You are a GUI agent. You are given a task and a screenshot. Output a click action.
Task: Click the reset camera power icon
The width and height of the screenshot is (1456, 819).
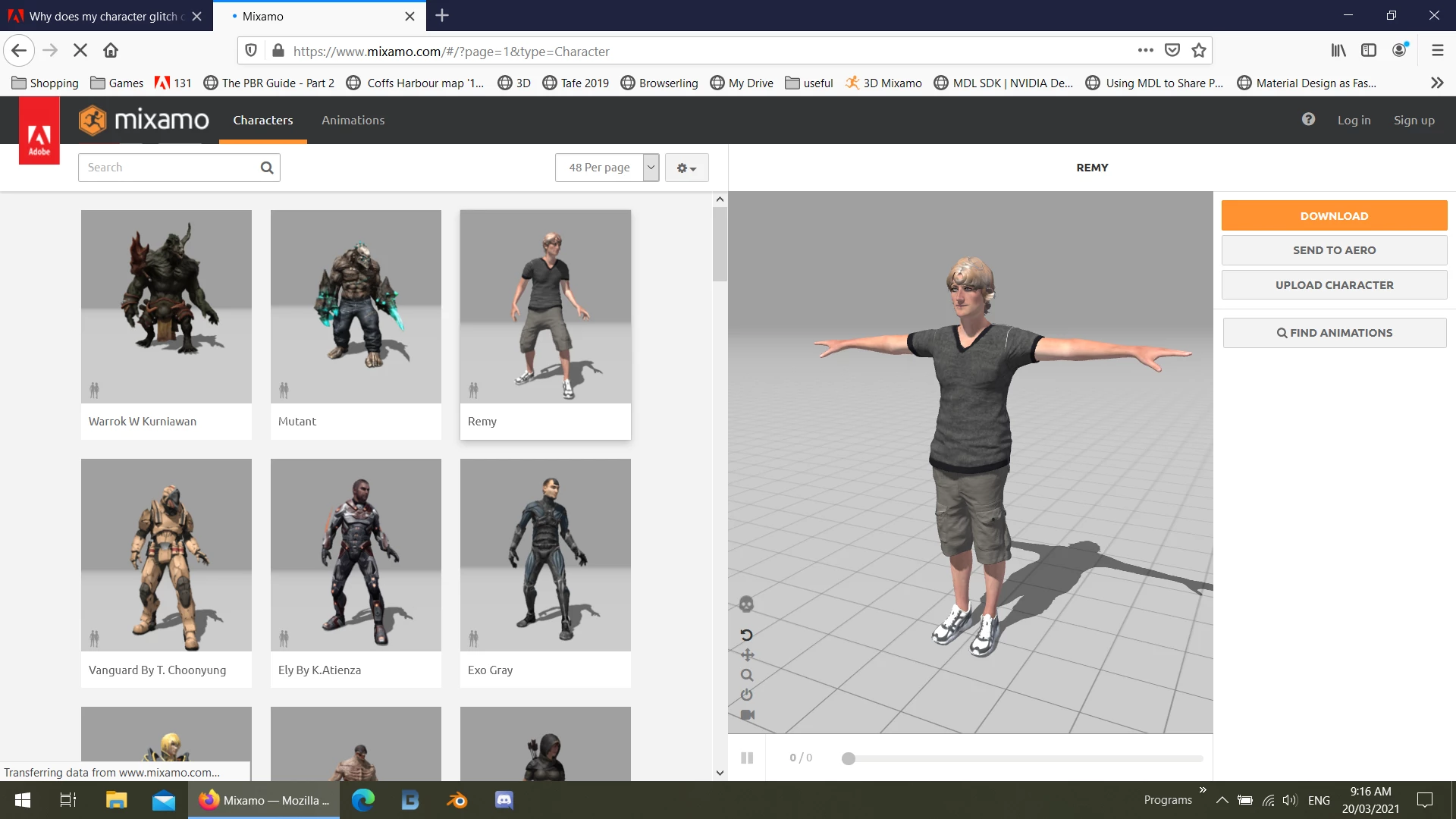click(746, 695)
